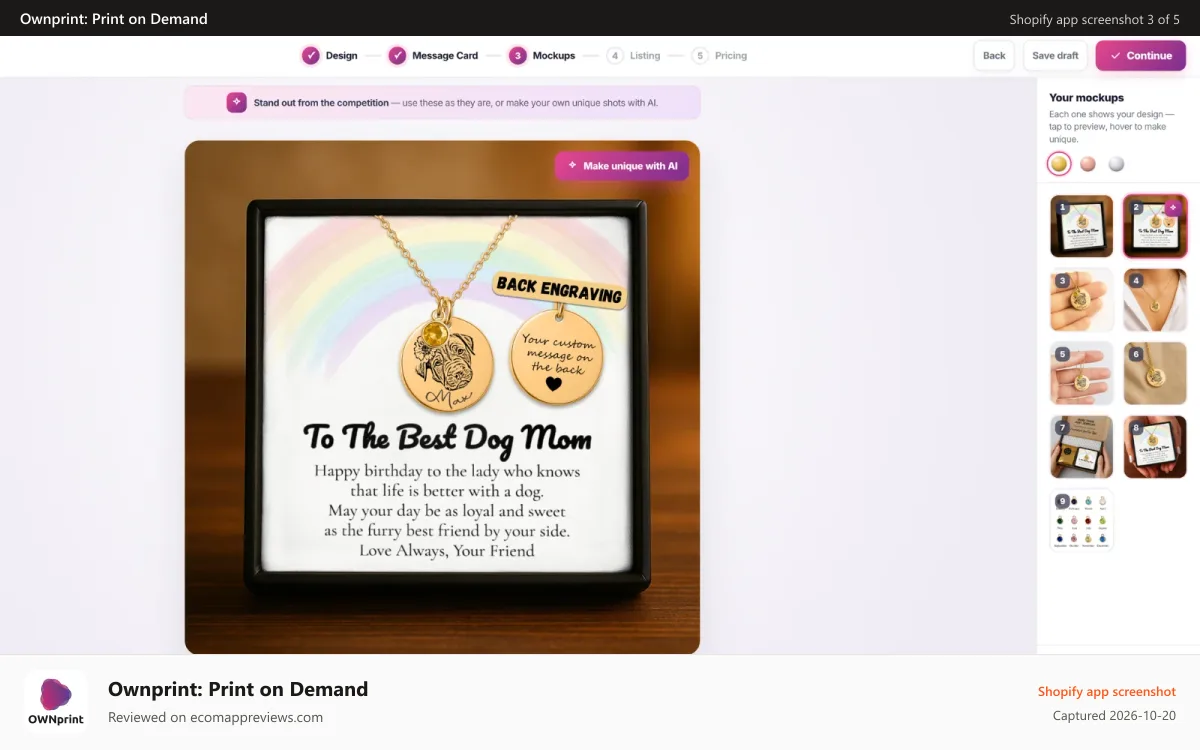The height and width of the screenshot is (750, 1200).
Task: Click the main mockup preview image
Action: click(442, 397)
